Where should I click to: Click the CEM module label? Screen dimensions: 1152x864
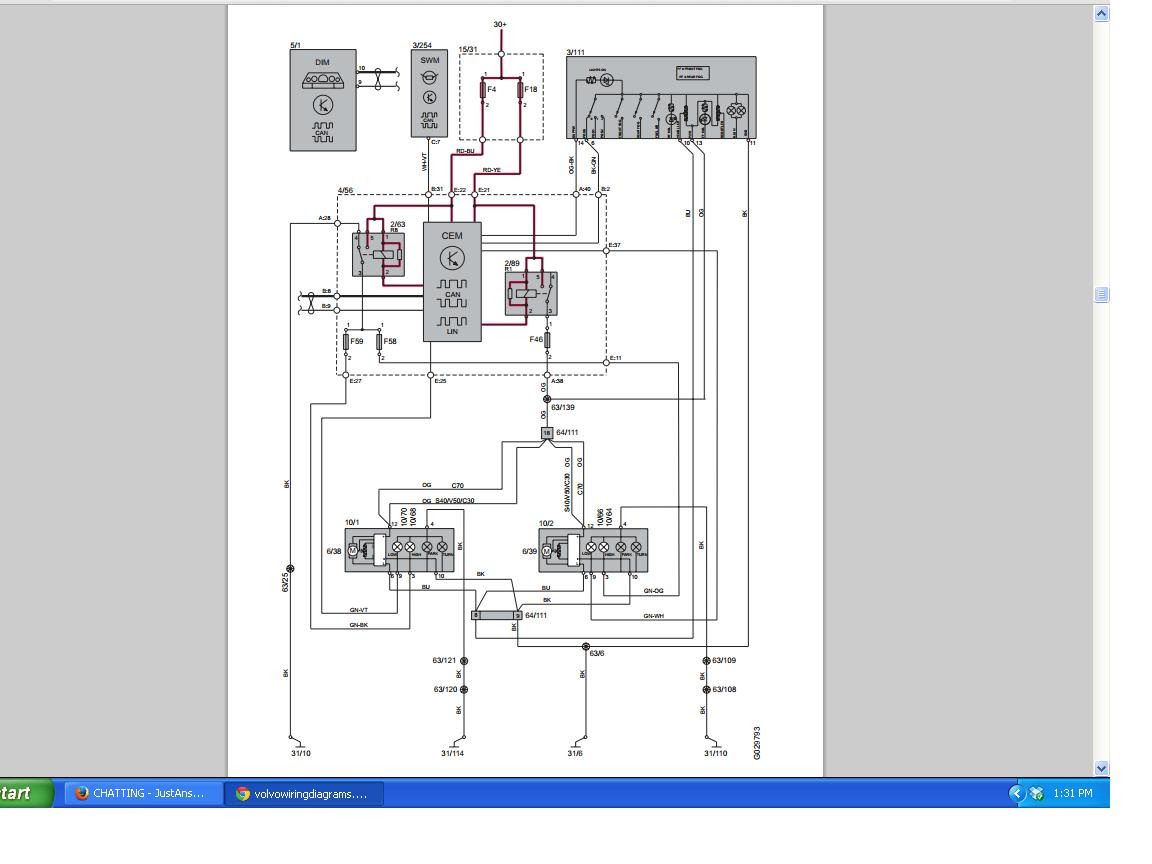[452, 236]
